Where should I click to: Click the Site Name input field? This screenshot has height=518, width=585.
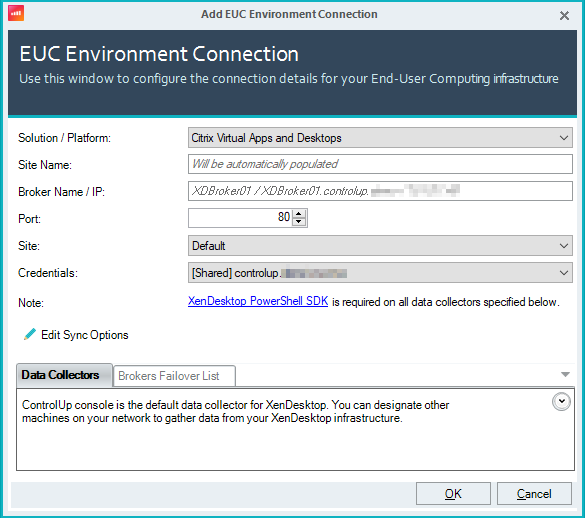(x=380, y=164)
